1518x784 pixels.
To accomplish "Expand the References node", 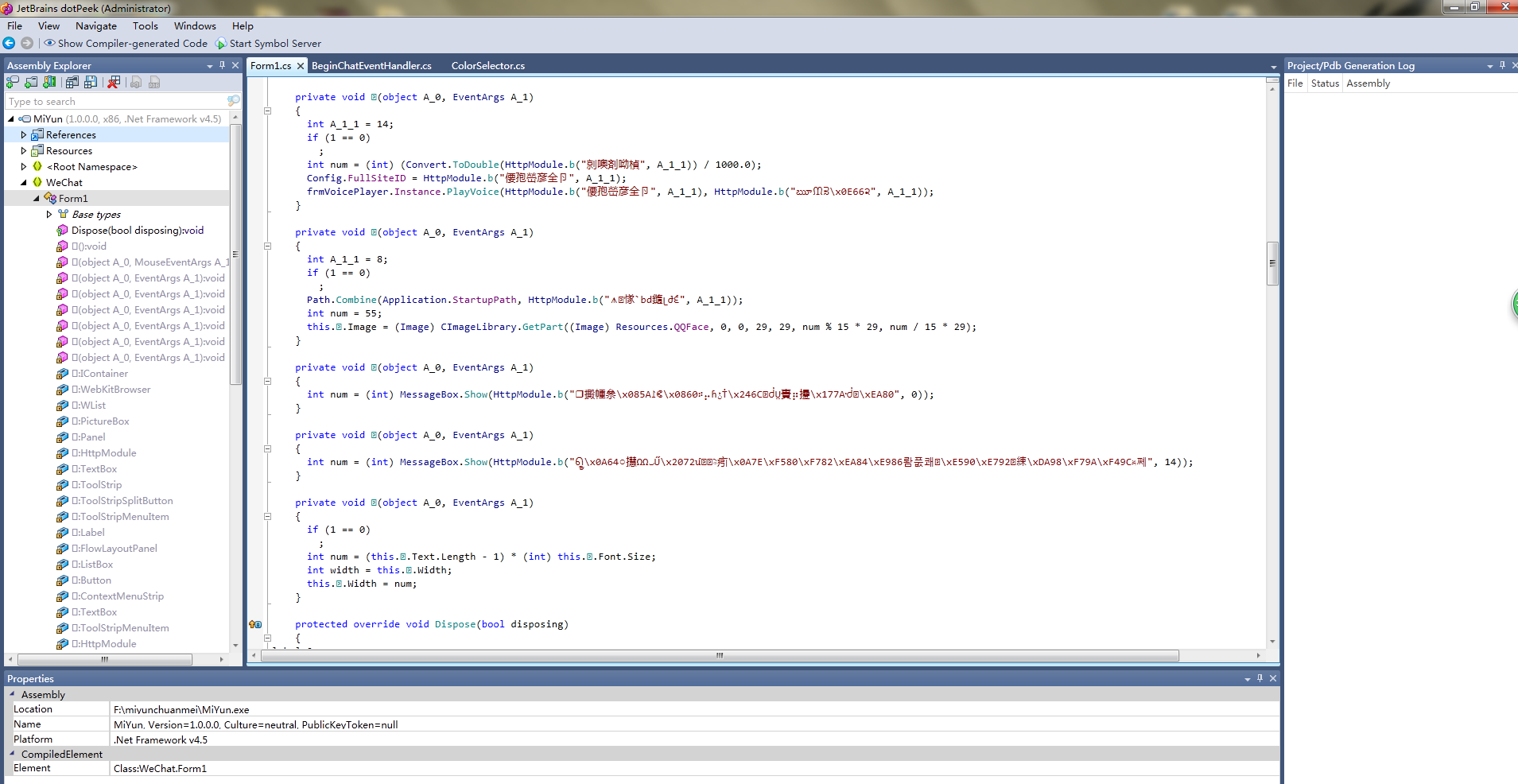I will (24, 134).
